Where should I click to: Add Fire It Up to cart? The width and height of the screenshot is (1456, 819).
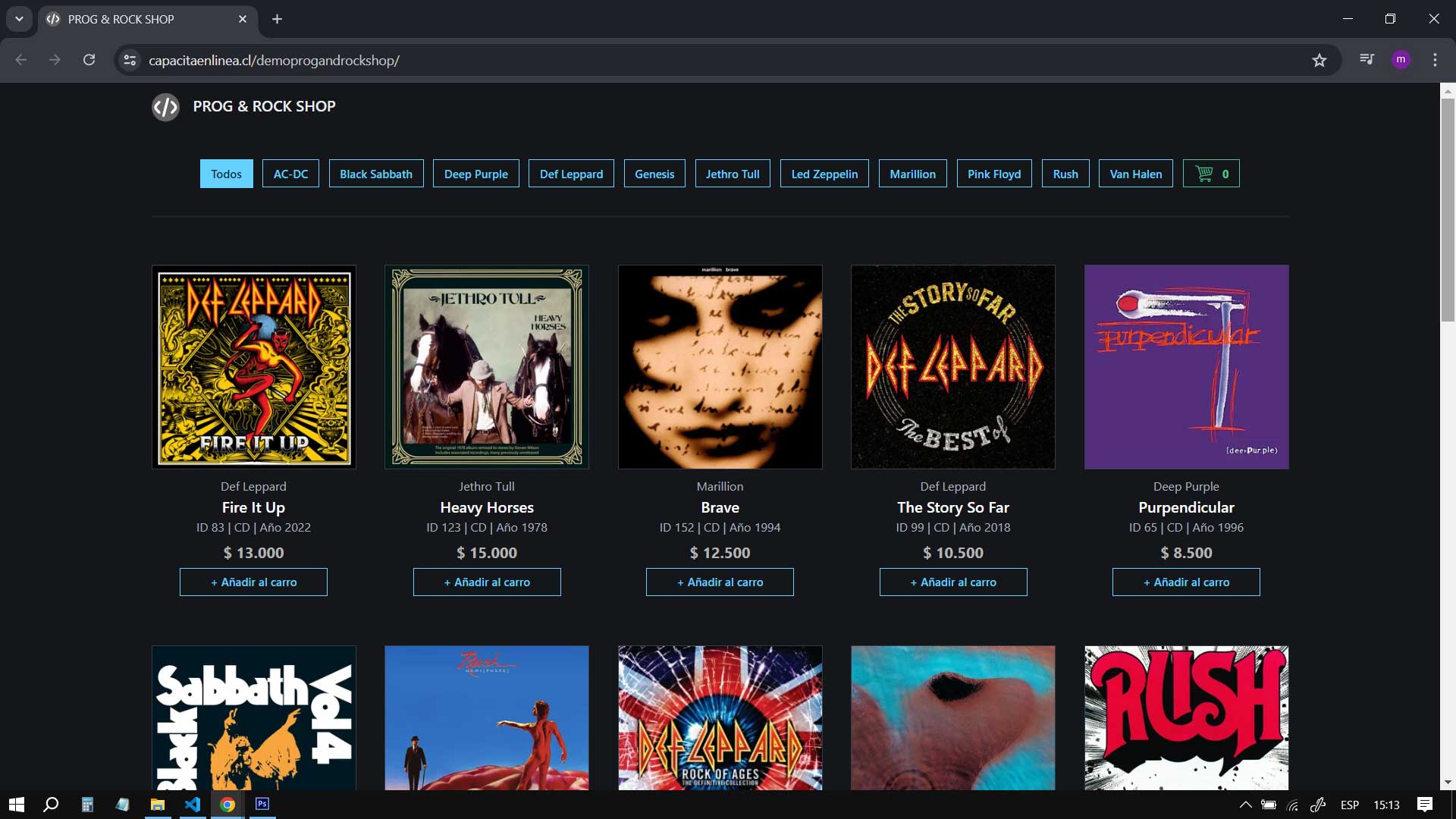[x=253, y=582]
